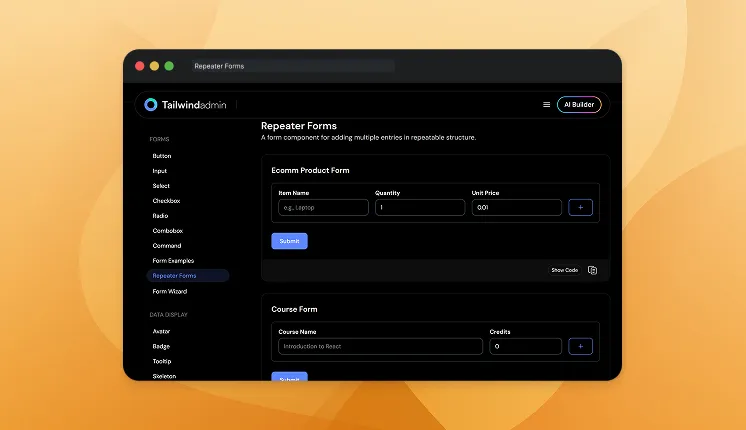Open Combobox in the sidebar

tap(167, 231)
